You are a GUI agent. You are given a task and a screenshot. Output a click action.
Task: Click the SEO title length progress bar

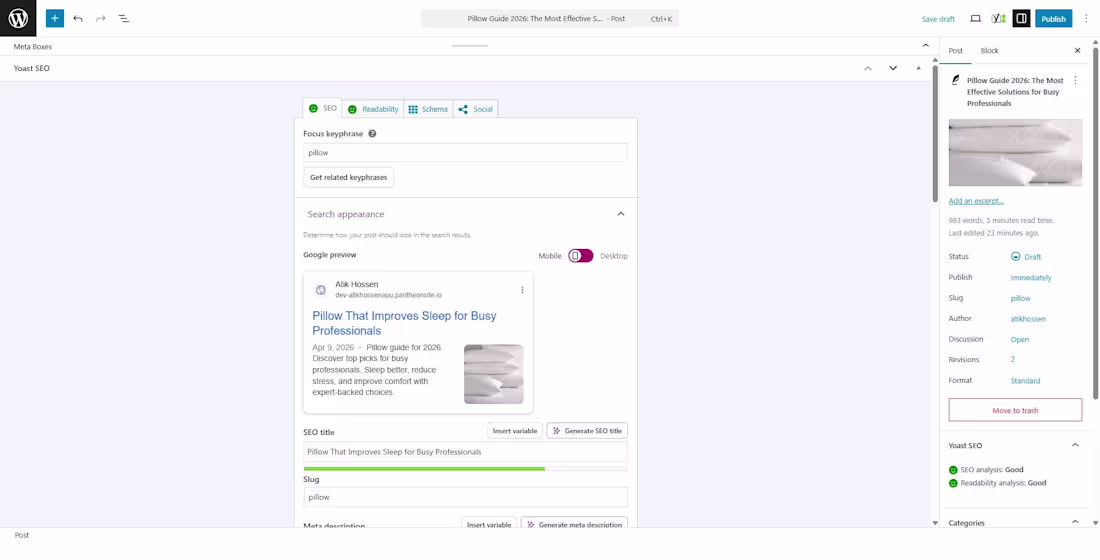pyautogui.click(x=465, y=468)
